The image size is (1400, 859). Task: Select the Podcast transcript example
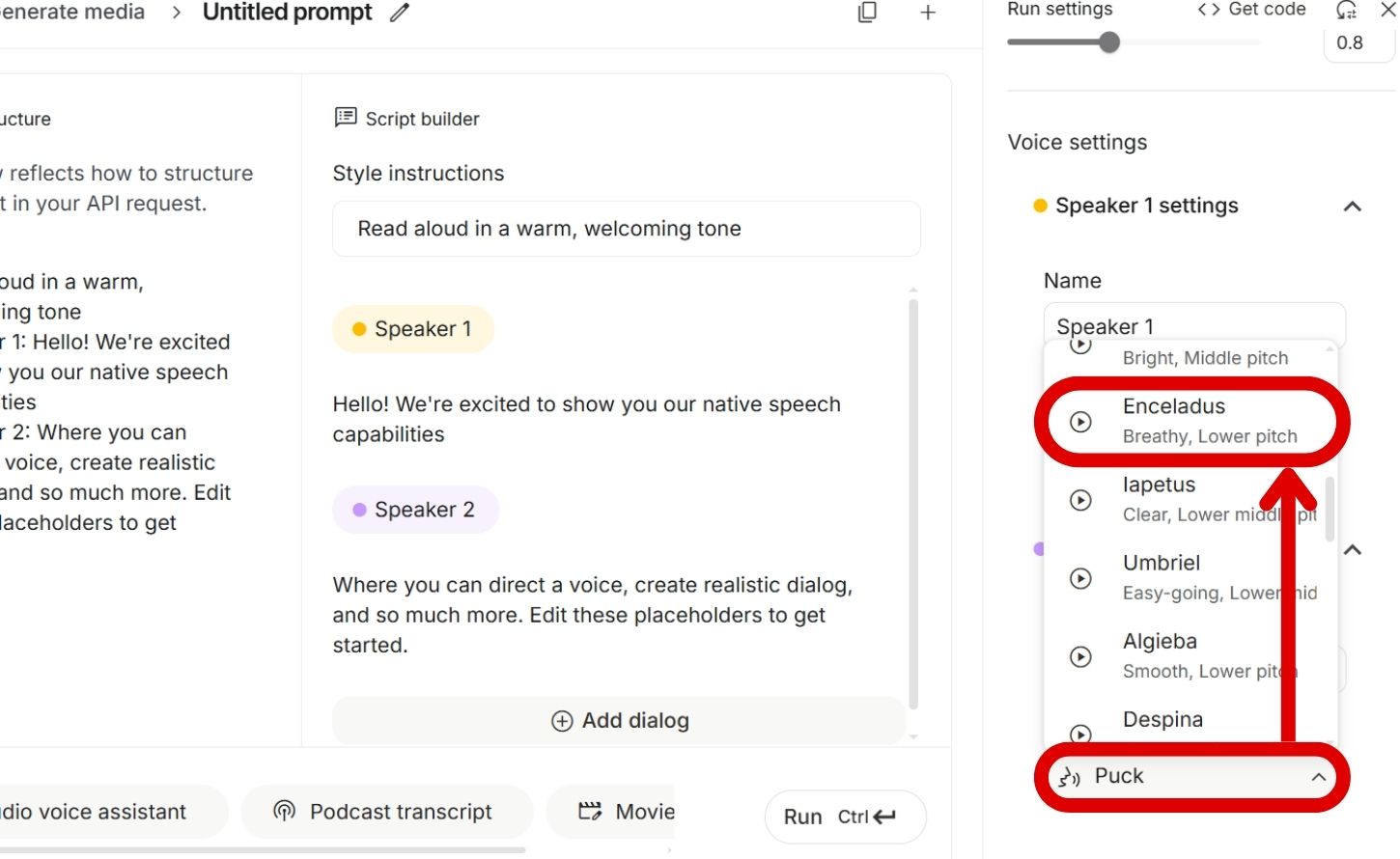(x=386, y=812)
